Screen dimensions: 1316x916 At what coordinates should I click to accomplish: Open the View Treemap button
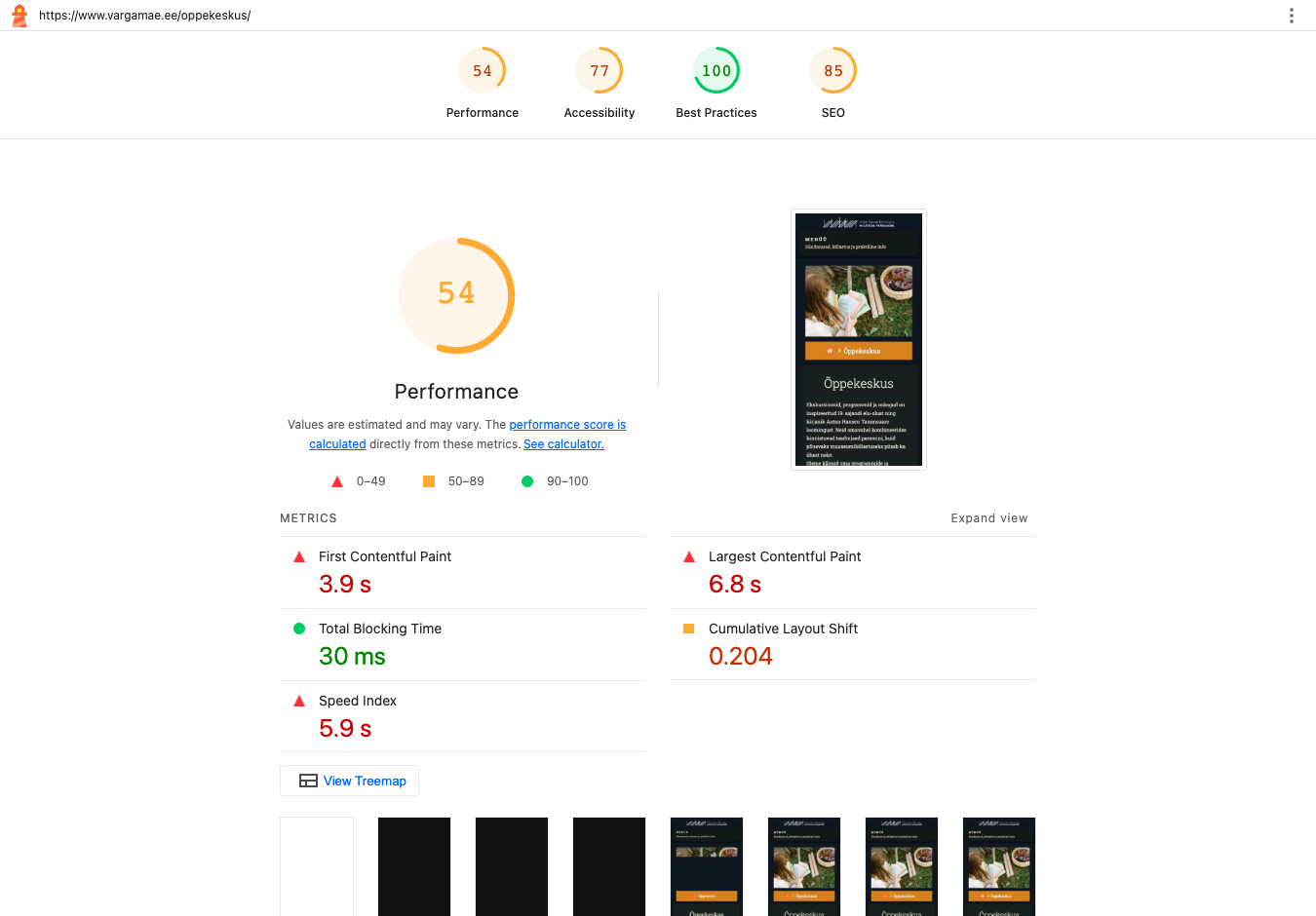[x=349, y=781]
